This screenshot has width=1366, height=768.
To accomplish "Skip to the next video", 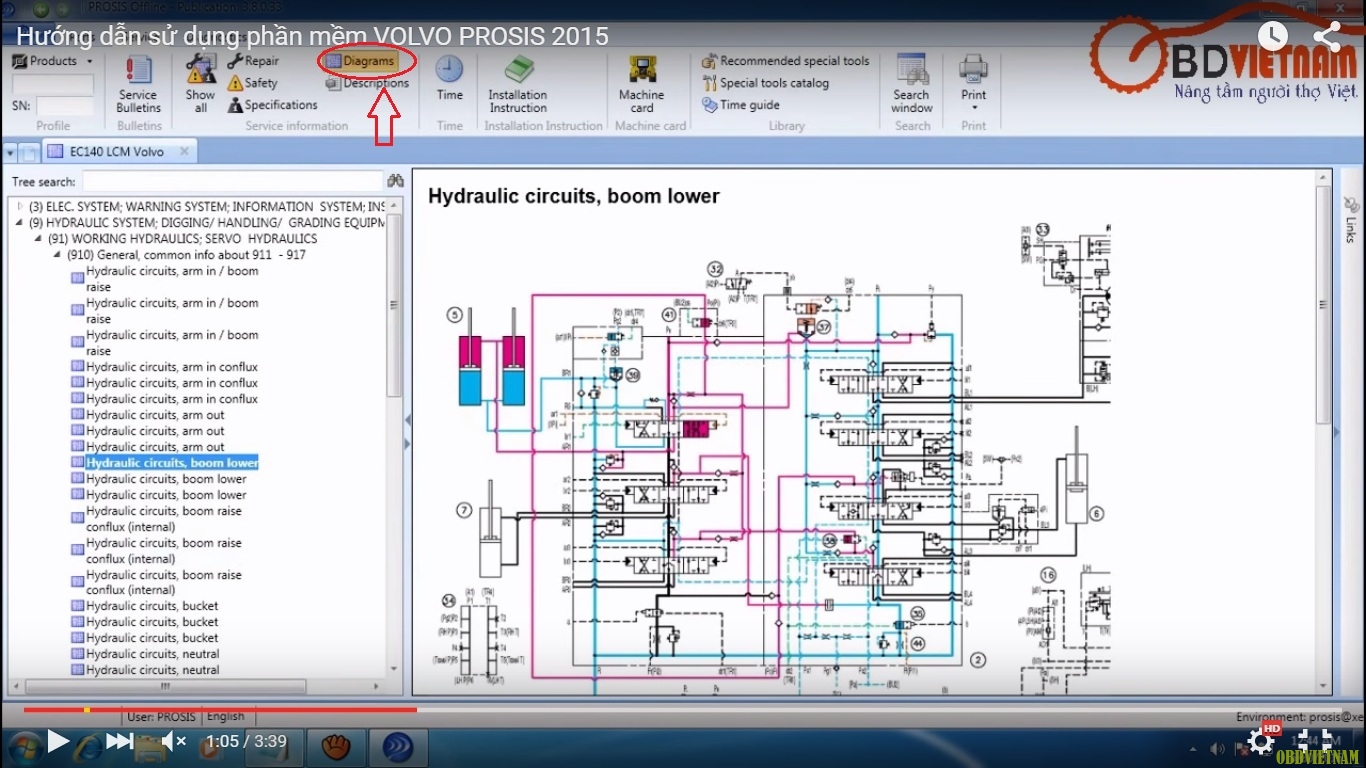I will pyautogui.click(x=120, y=741).
